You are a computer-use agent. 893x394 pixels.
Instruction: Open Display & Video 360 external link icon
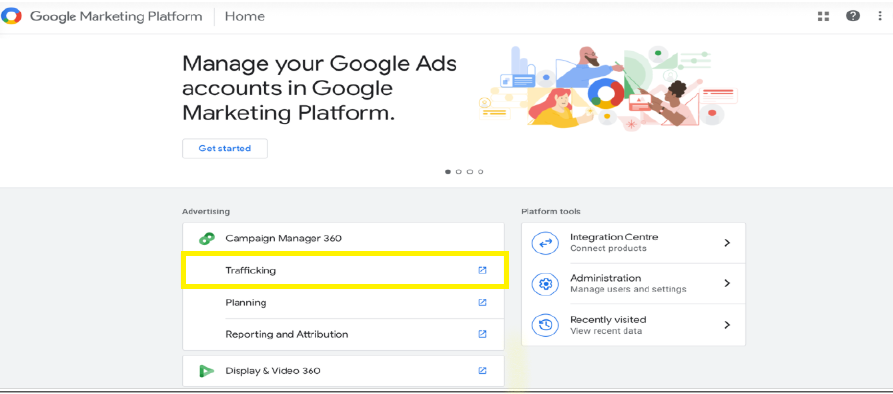click(x=482, y=371)
